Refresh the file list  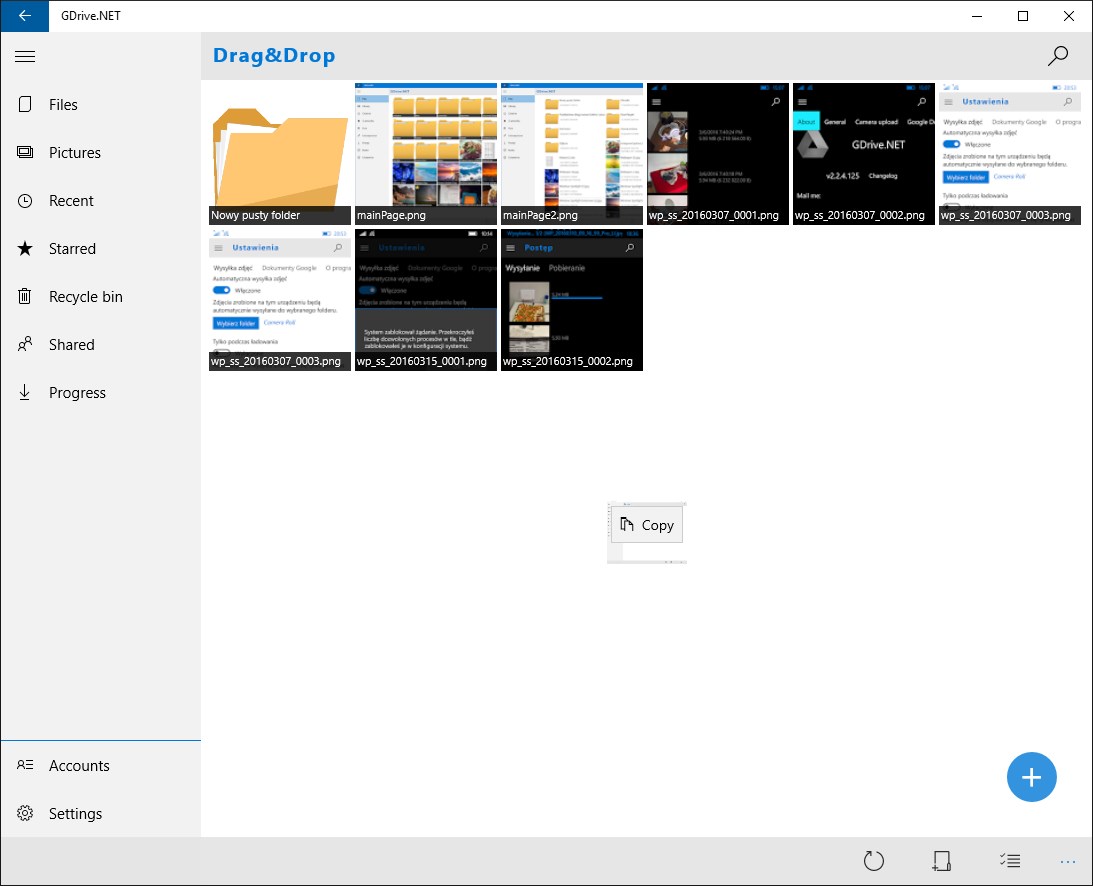(874, 860)
